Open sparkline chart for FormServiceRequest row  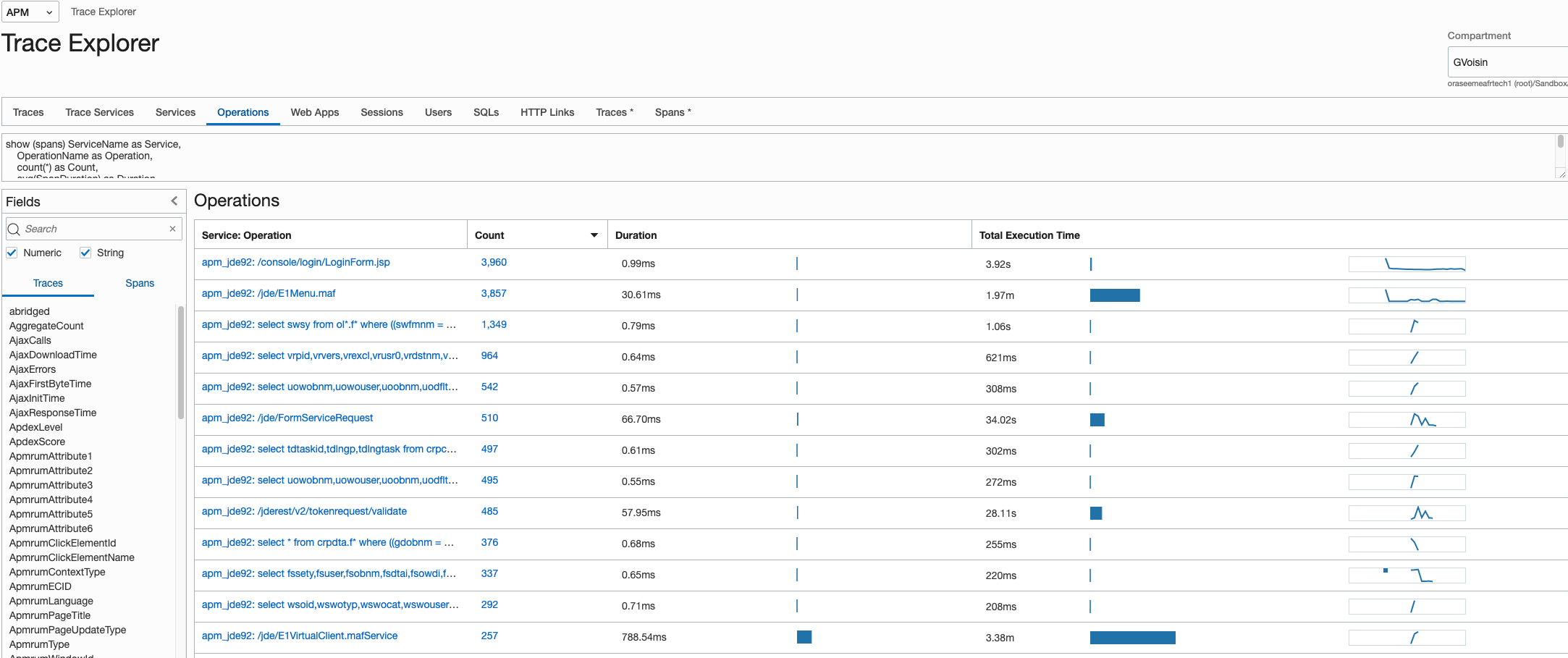(1407, 420)
